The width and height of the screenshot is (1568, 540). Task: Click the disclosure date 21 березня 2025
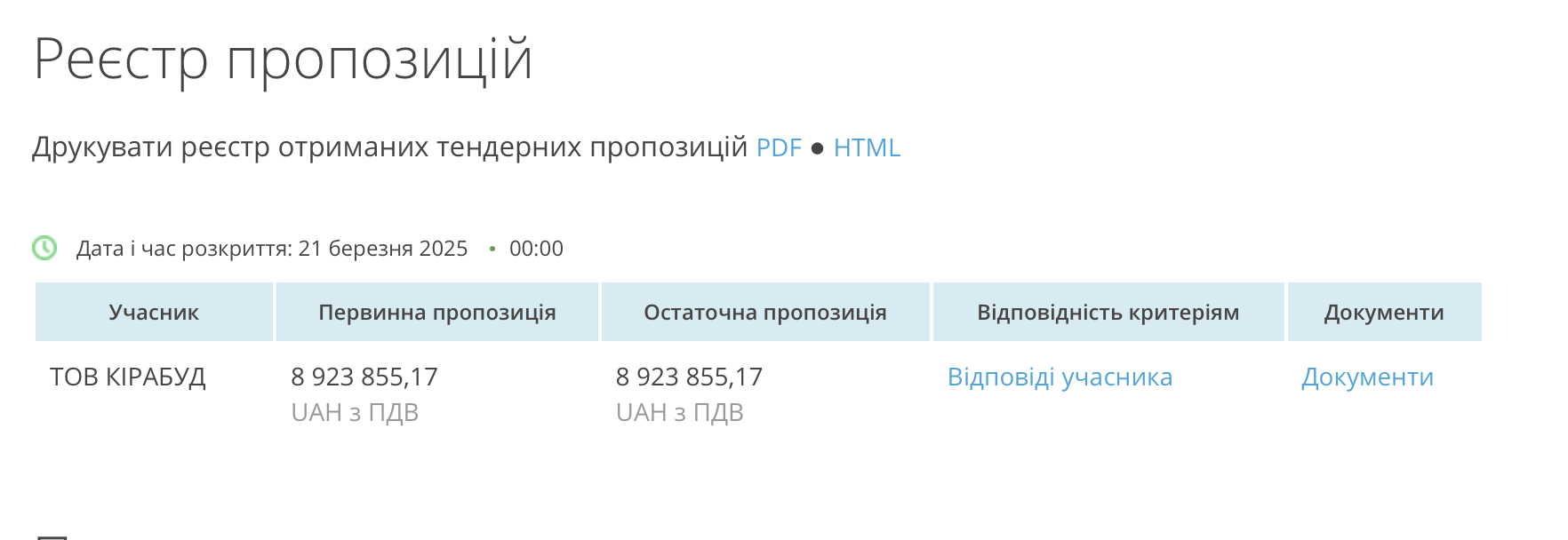tap(383, 249)
